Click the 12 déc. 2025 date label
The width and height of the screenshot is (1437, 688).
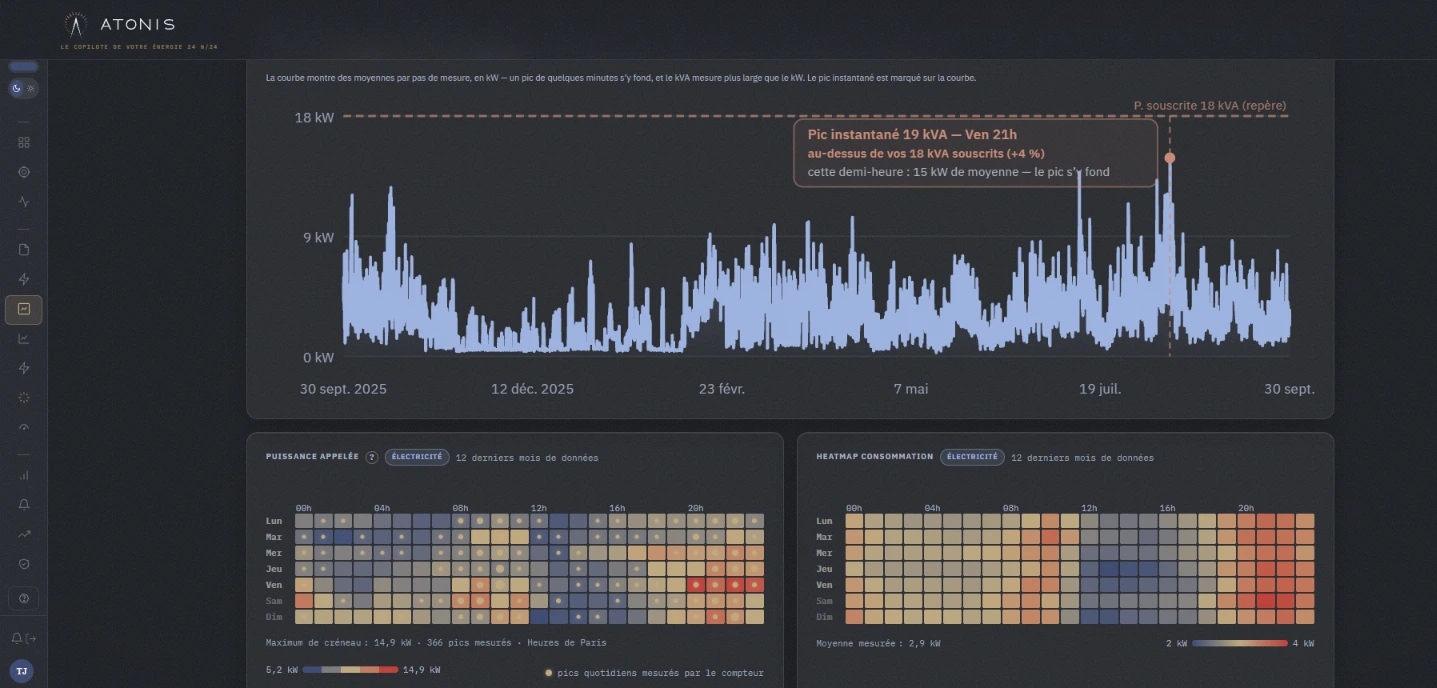[532, 389]
